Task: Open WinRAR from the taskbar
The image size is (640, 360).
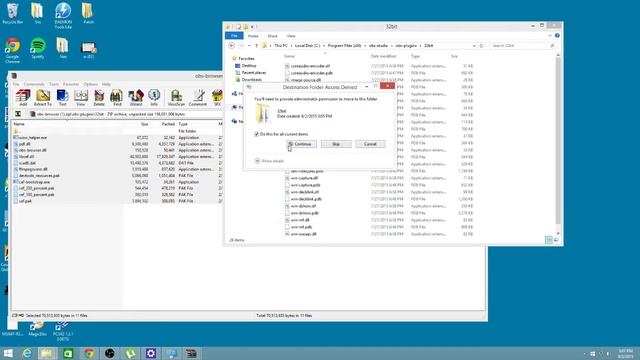Action: coord(191,353)
